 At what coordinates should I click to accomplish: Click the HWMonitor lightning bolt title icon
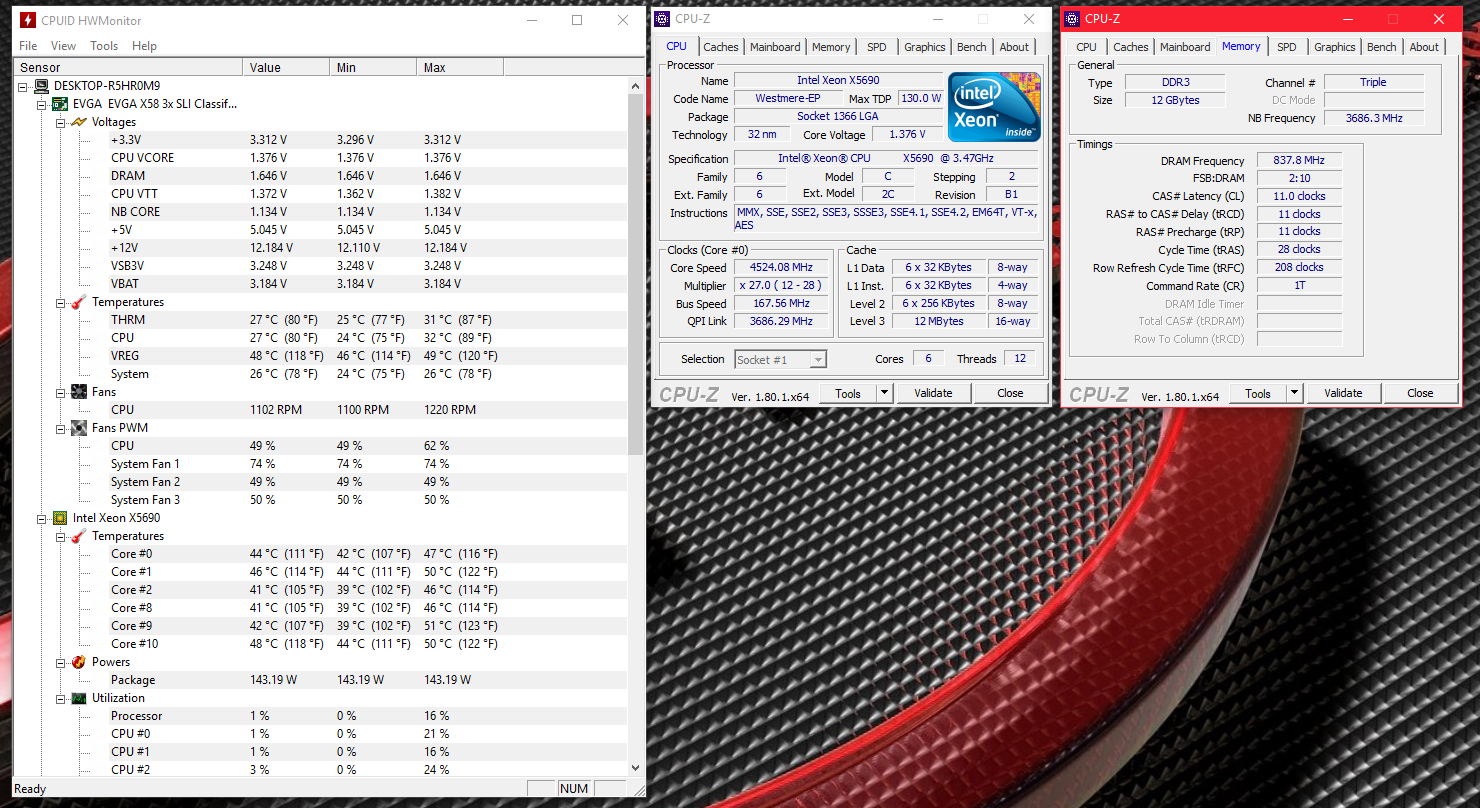click(x=28, y=20)
